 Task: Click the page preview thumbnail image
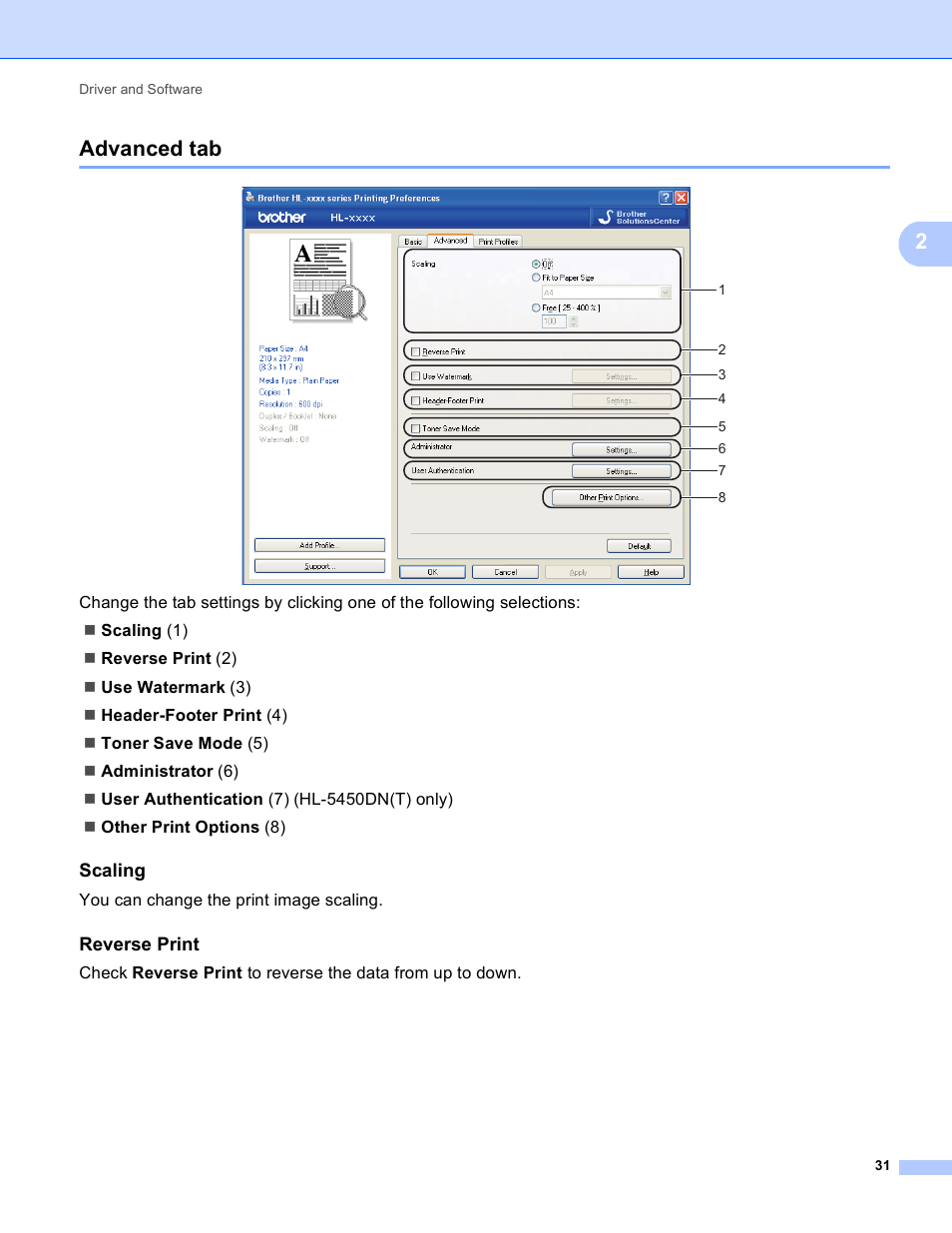(328, 281)
